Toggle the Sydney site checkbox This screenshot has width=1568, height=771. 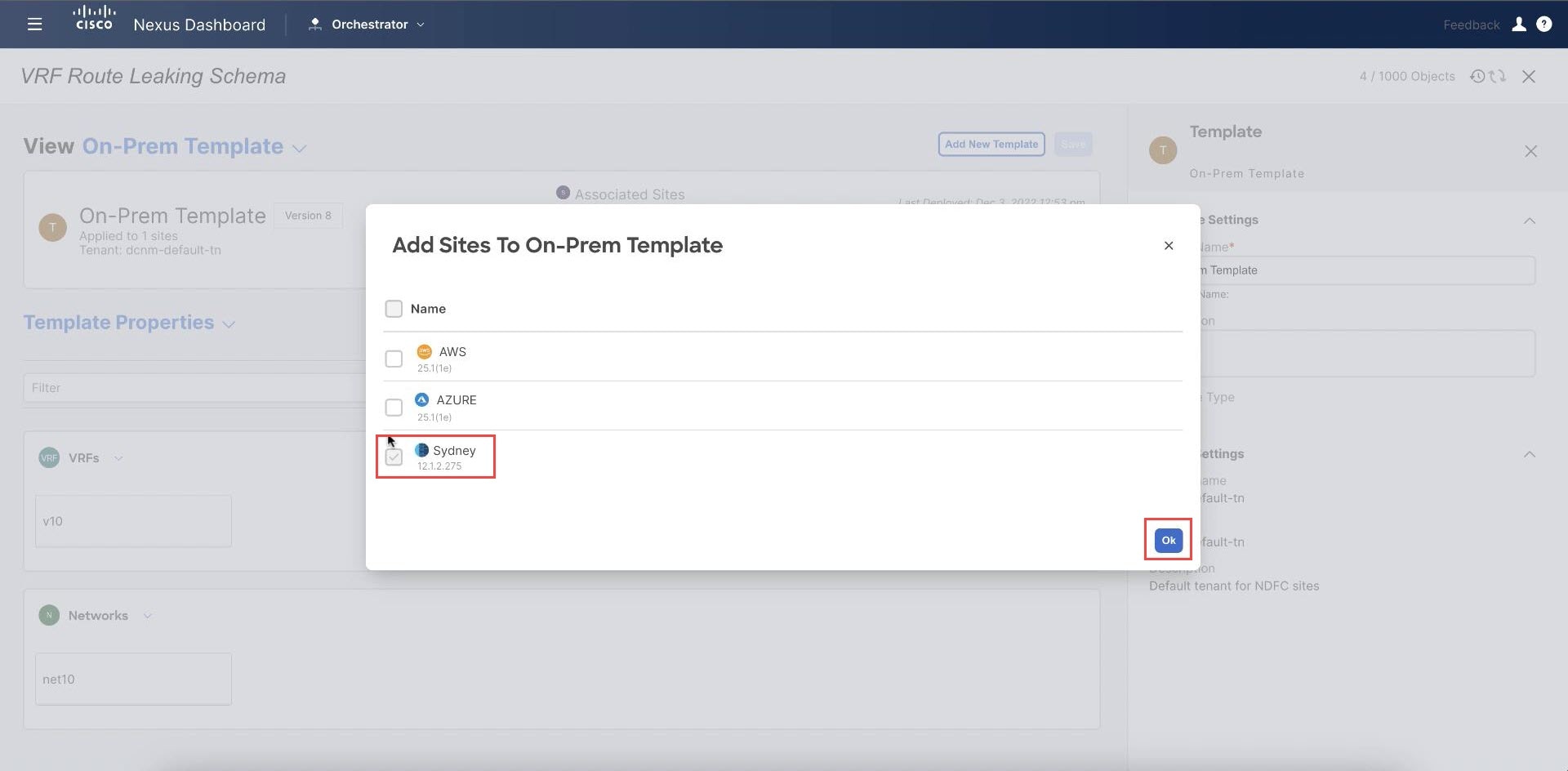tap(394, 457)
